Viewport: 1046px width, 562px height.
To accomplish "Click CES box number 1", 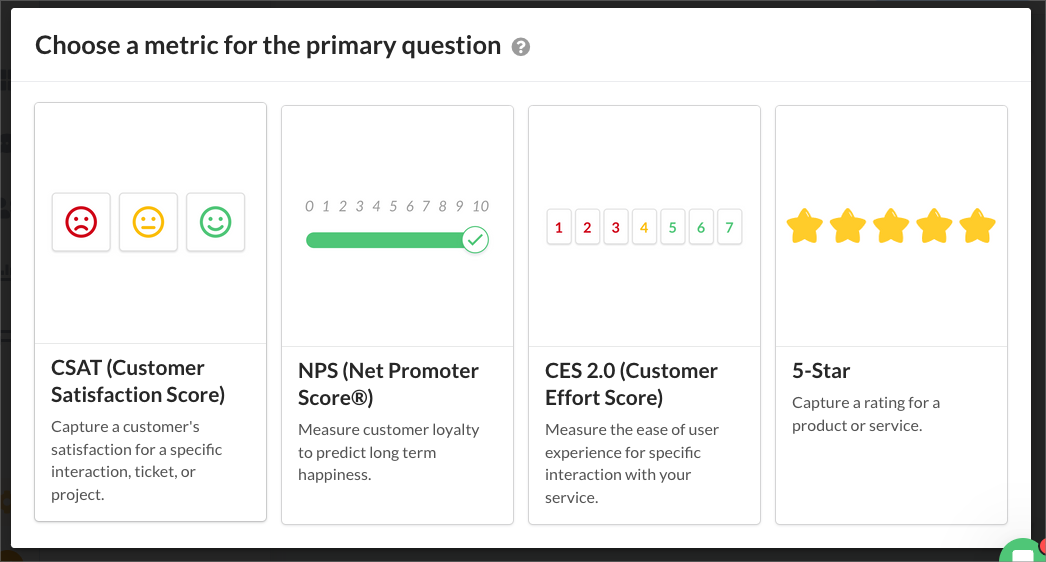I will click(559, 227).
